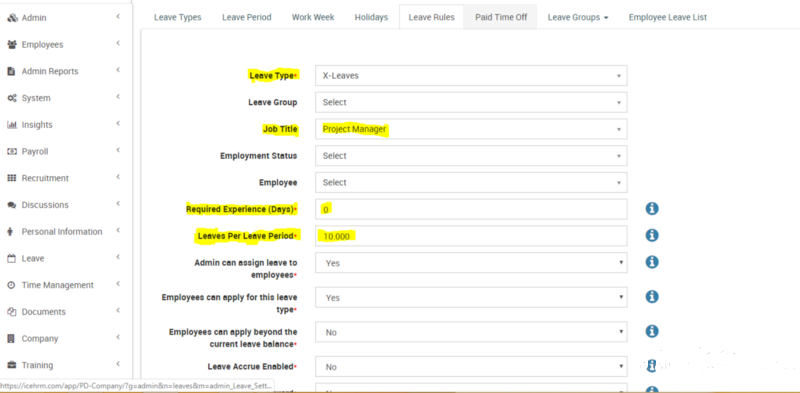
Task: Click the Leaves Per Leave Period input
Action: pos(471,236)
